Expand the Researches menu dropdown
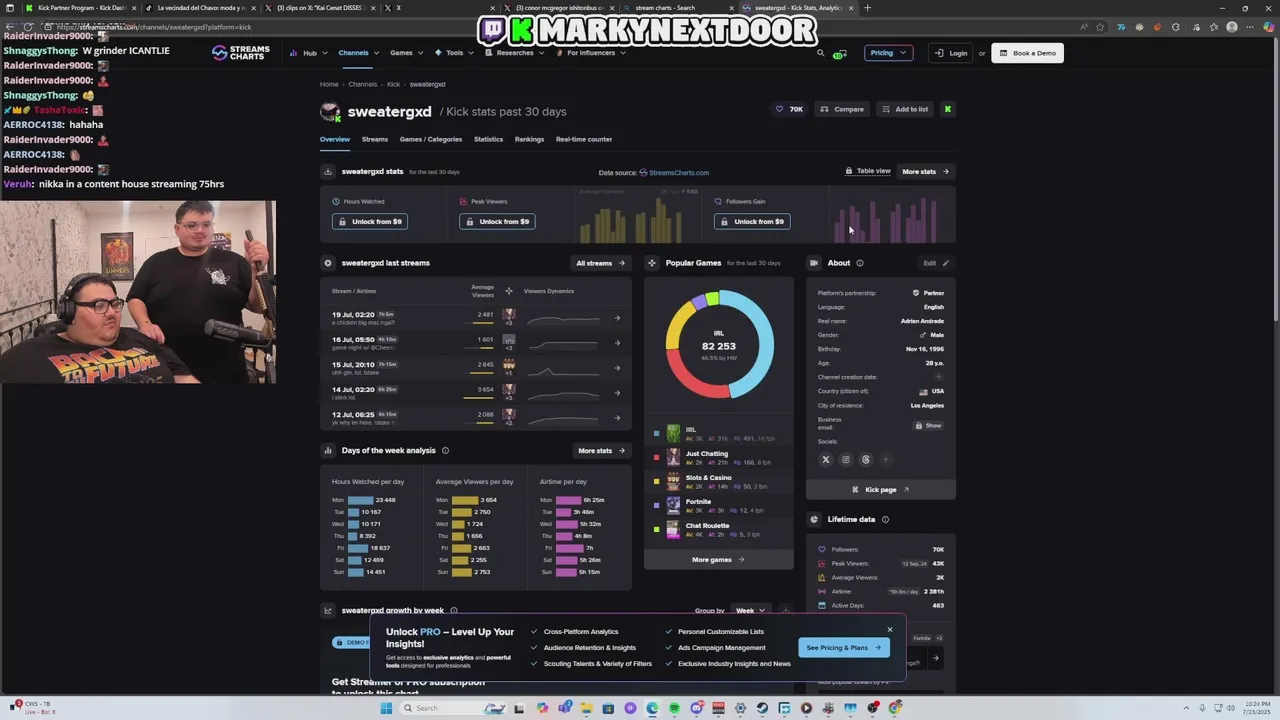 [515, 53]
